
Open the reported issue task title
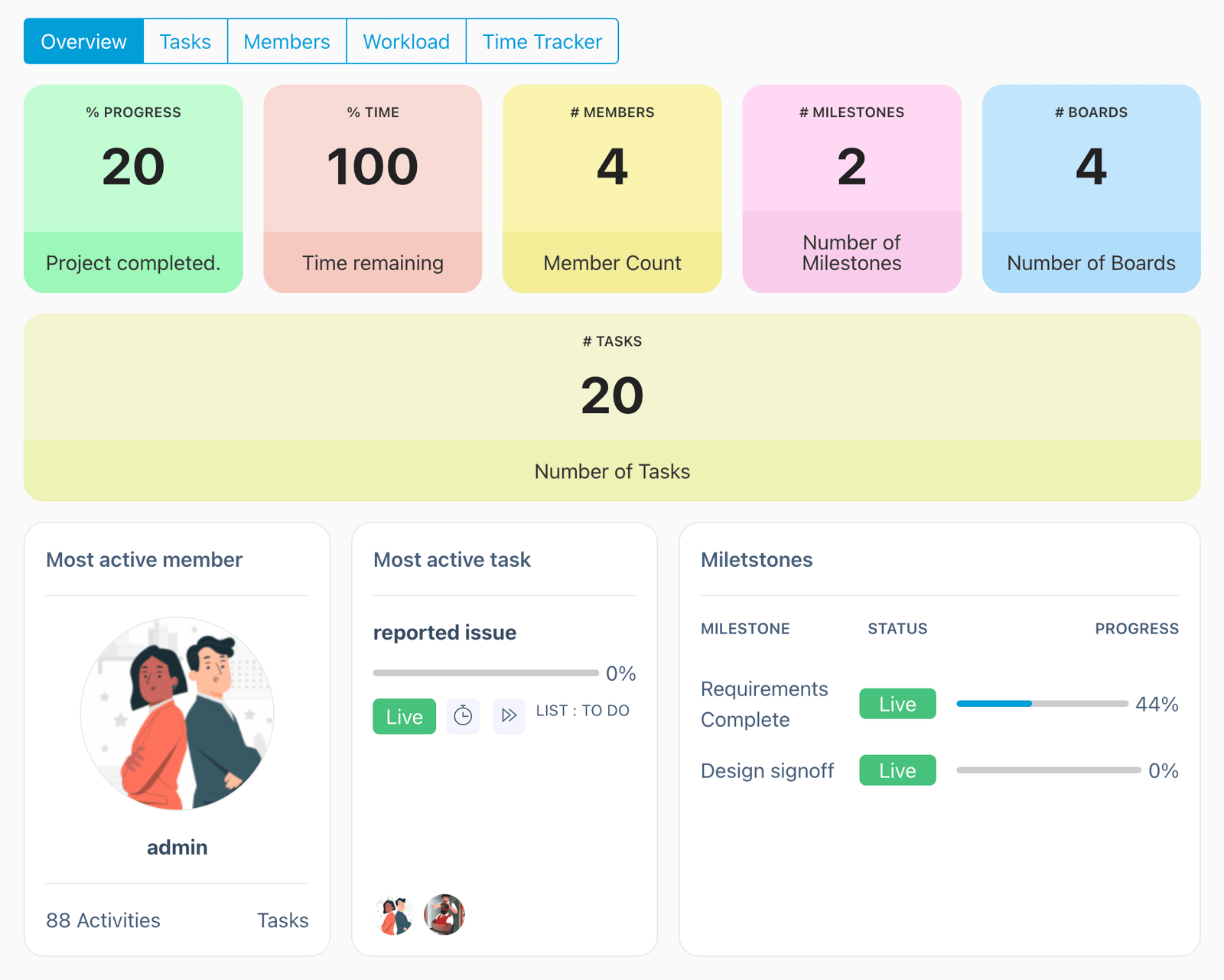444,633
